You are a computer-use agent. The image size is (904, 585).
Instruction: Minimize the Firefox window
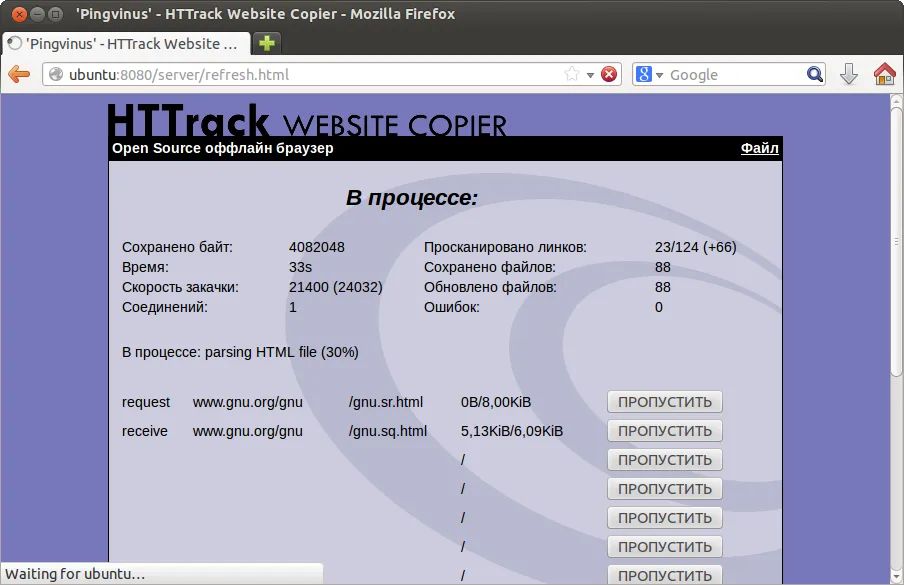37,14
